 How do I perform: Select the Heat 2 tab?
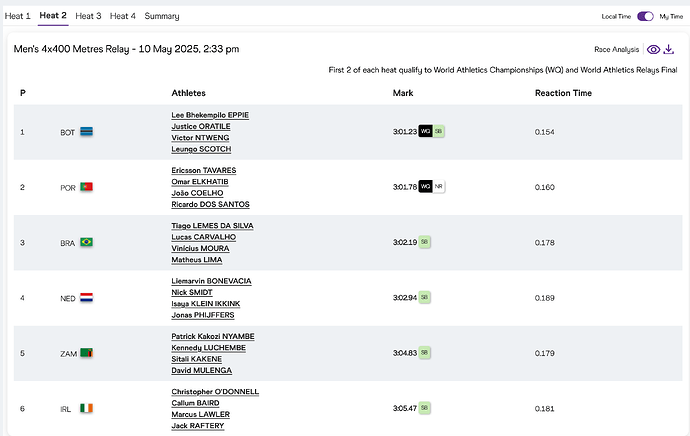click(x=53, y=16)
